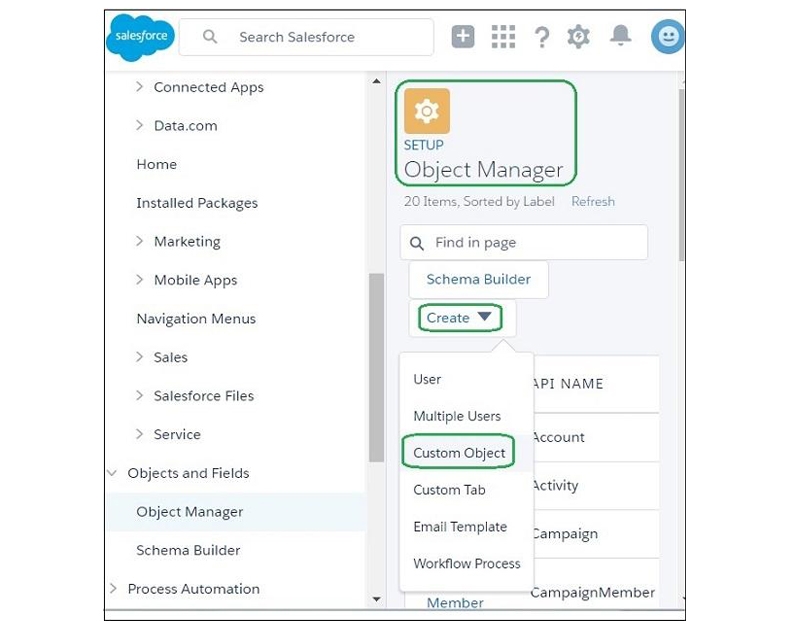
Task: Select Custom Object from the Create menu
Action: click(459, 453)
